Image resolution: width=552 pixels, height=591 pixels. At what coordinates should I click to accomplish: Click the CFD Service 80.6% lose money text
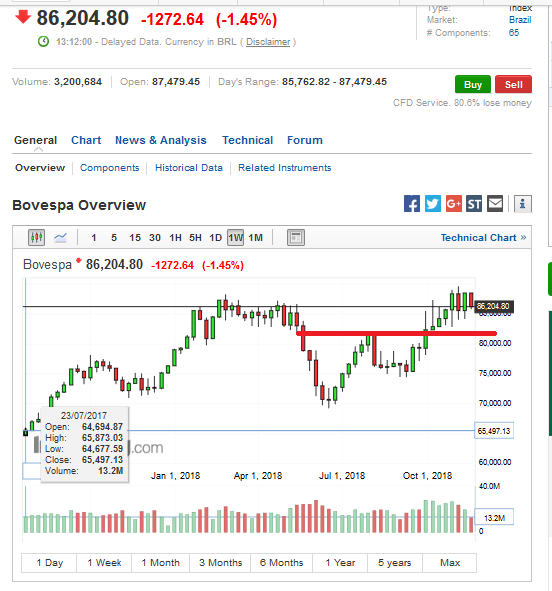pos(462,103)
